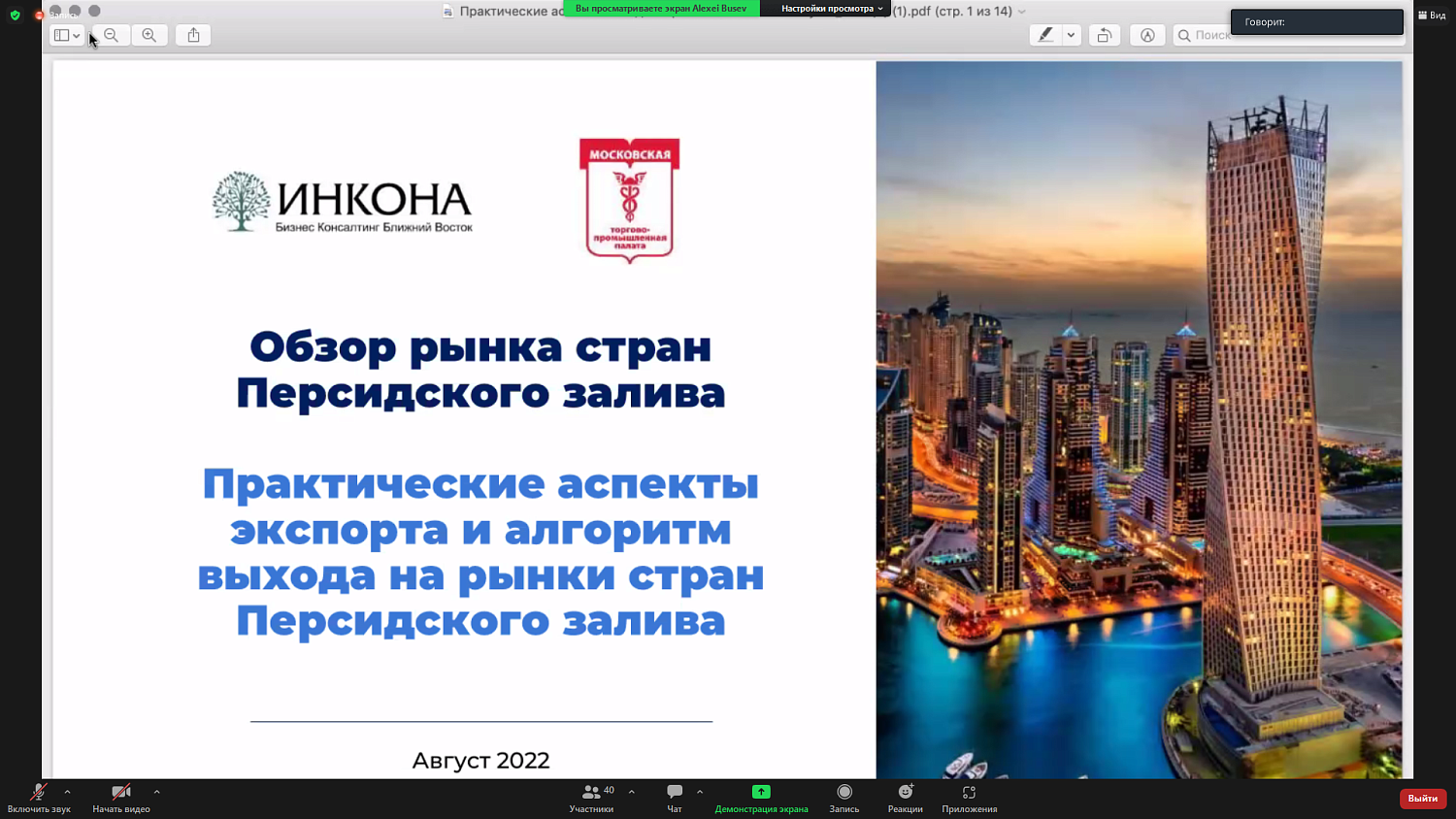Open the Участники (Participants) panel in Zoom
Viewport: 1456px width, 819px height.
coord(593,798)
